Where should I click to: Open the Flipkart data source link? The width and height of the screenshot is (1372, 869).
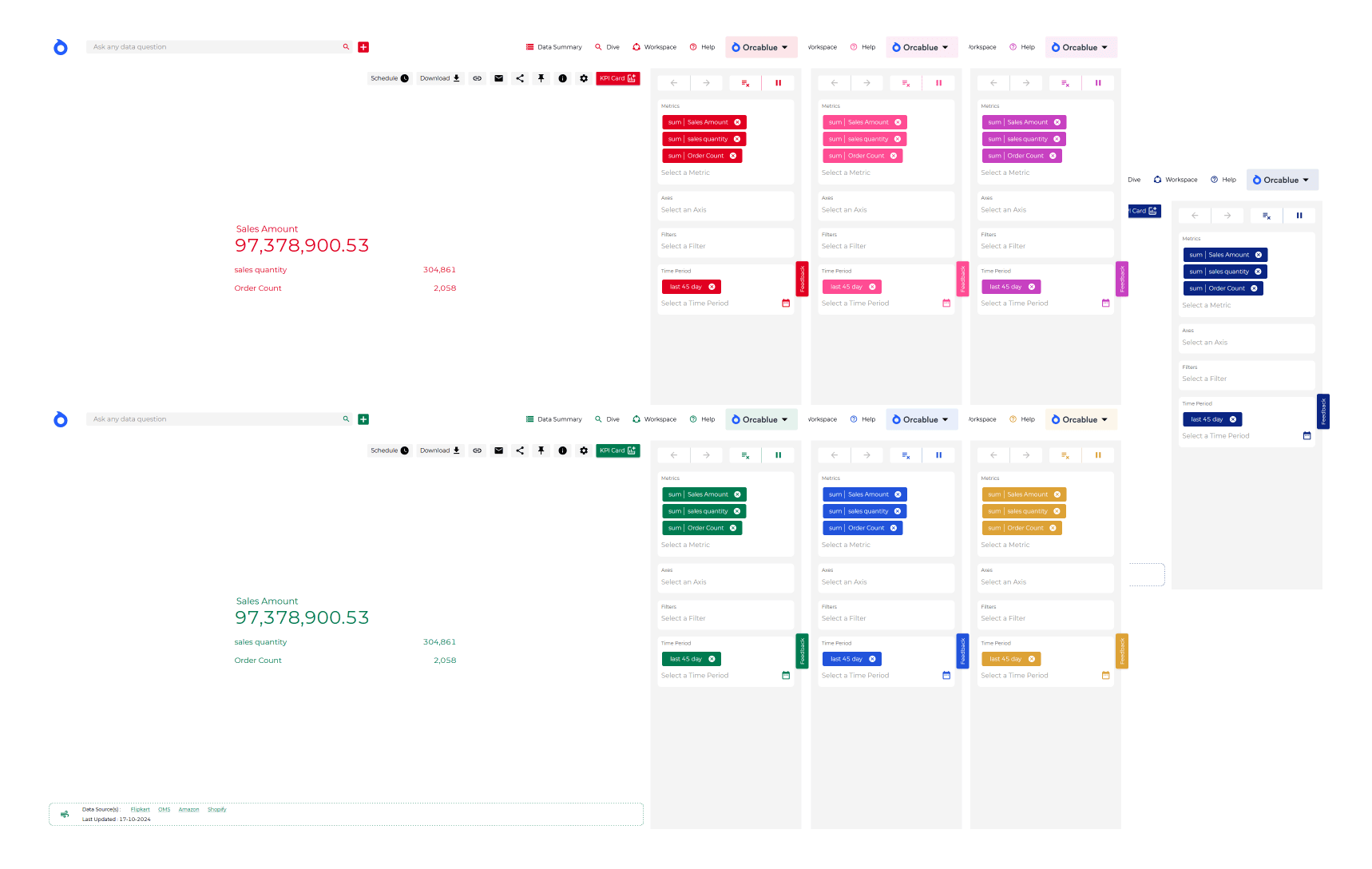tap(141, 810)
